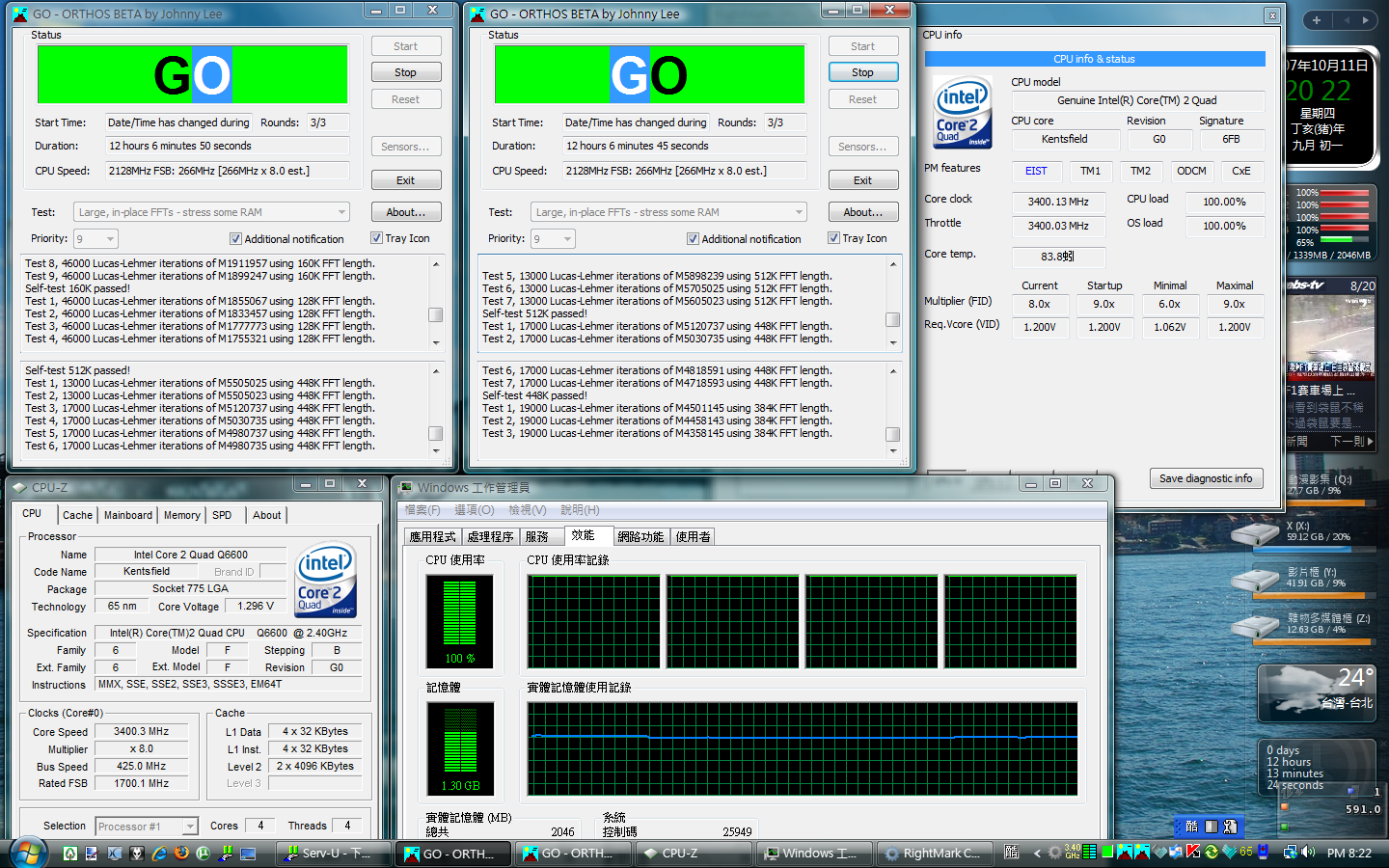The height and width of the screenshot is (868, 1389).
Task: Click the volume speaker tray icon
Action: [x=1307, y=852]
